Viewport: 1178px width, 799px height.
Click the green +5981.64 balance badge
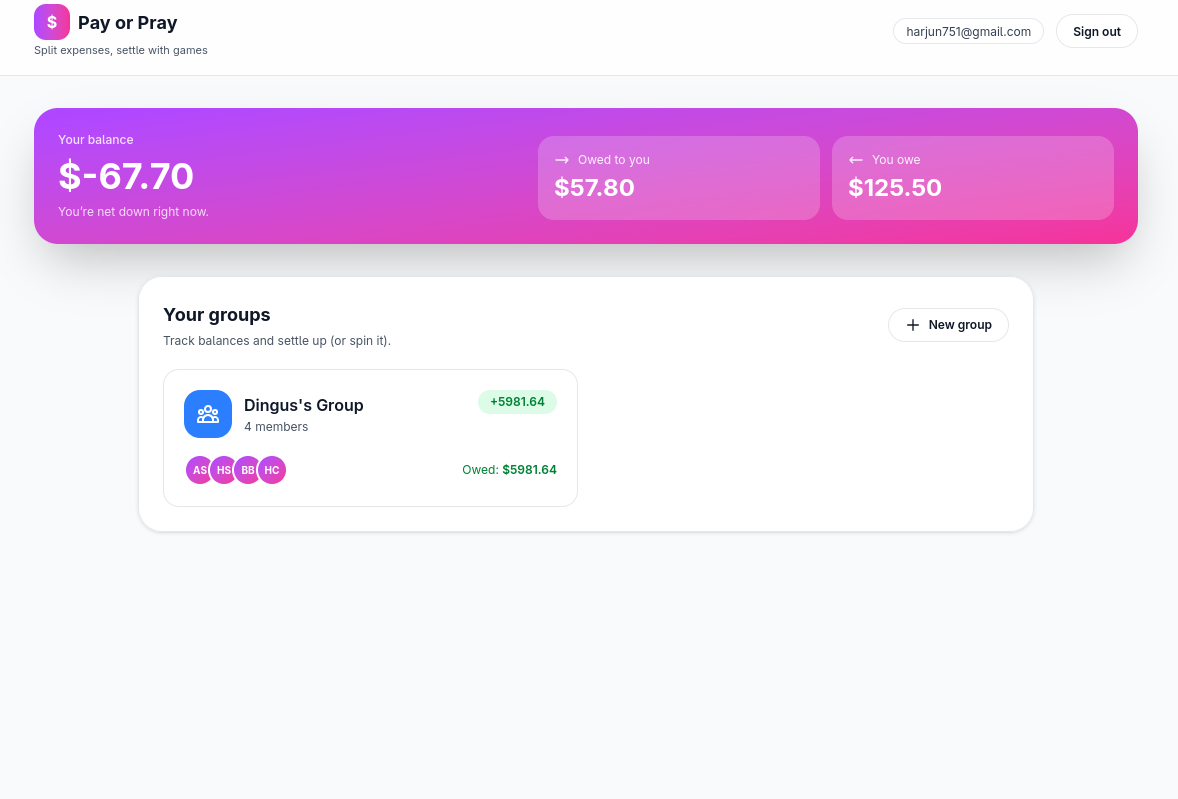point(517,402)
